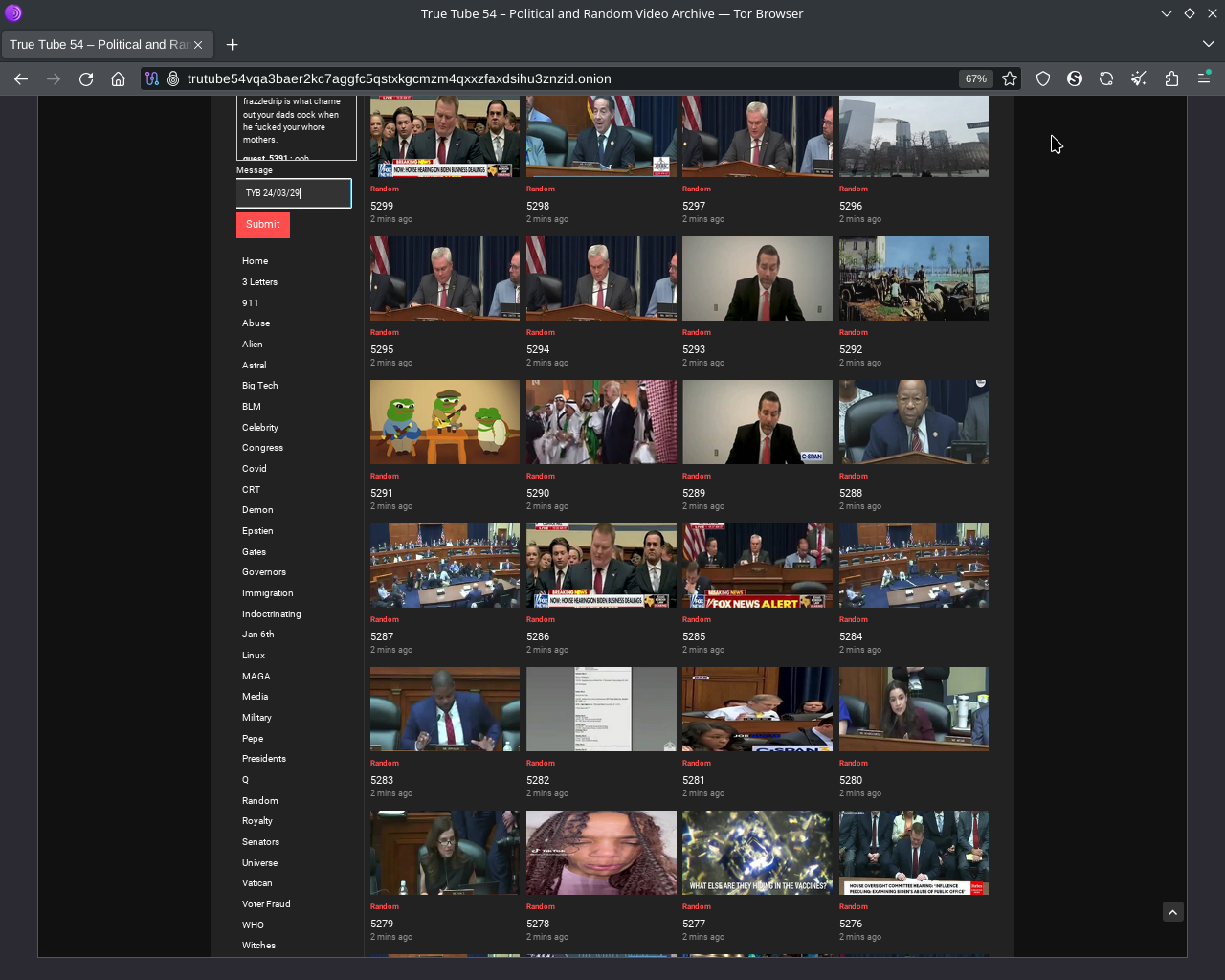Image resolution: width=1225 pixels, height=980 pixels.
Task: Click the browser Forward arrow
Action: tap(54, 79)
